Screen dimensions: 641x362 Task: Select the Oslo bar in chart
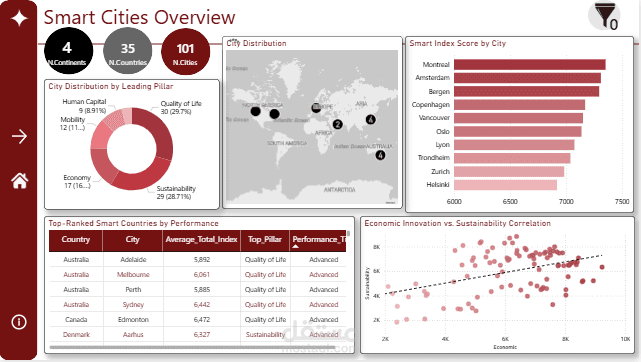point(518,132)
